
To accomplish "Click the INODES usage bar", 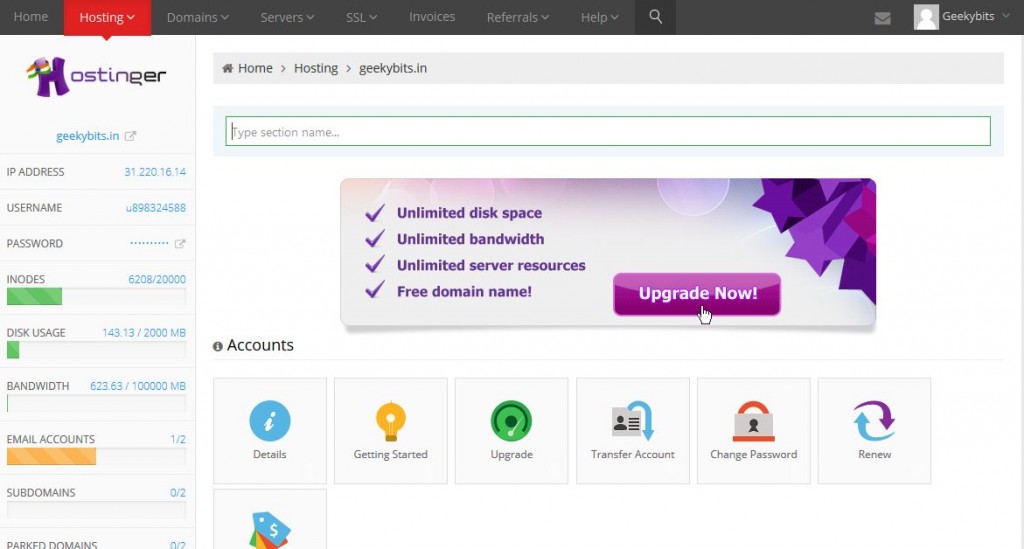I will (x=96, y=297).
